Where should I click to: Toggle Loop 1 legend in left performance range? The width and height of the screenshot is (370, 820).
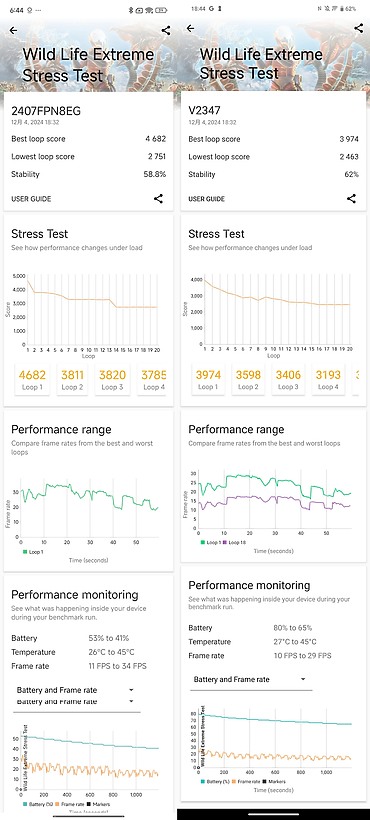click(x=32, y=552)
